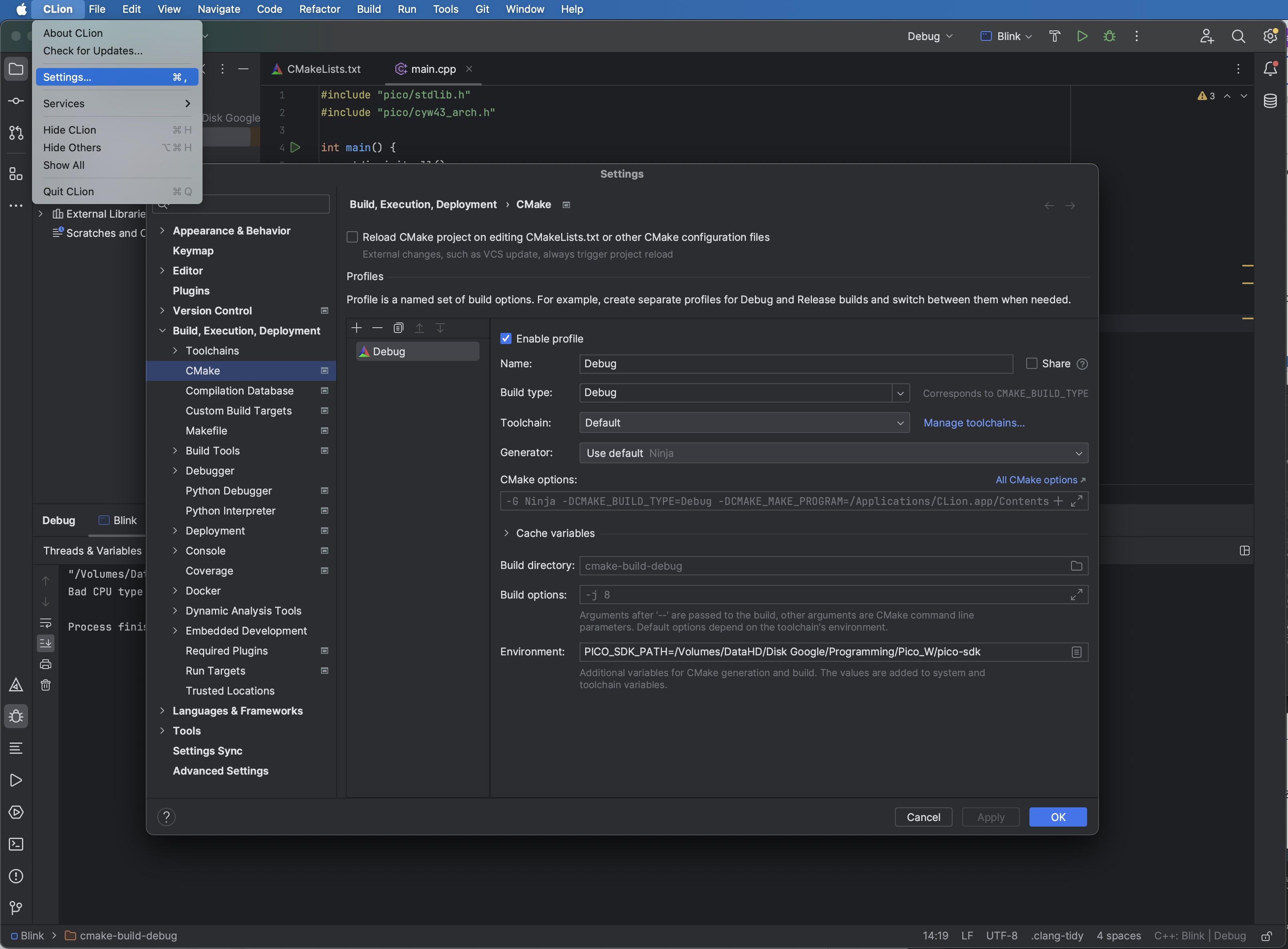
Task: Open the Structure tool window icon
Action: (16, 174)
